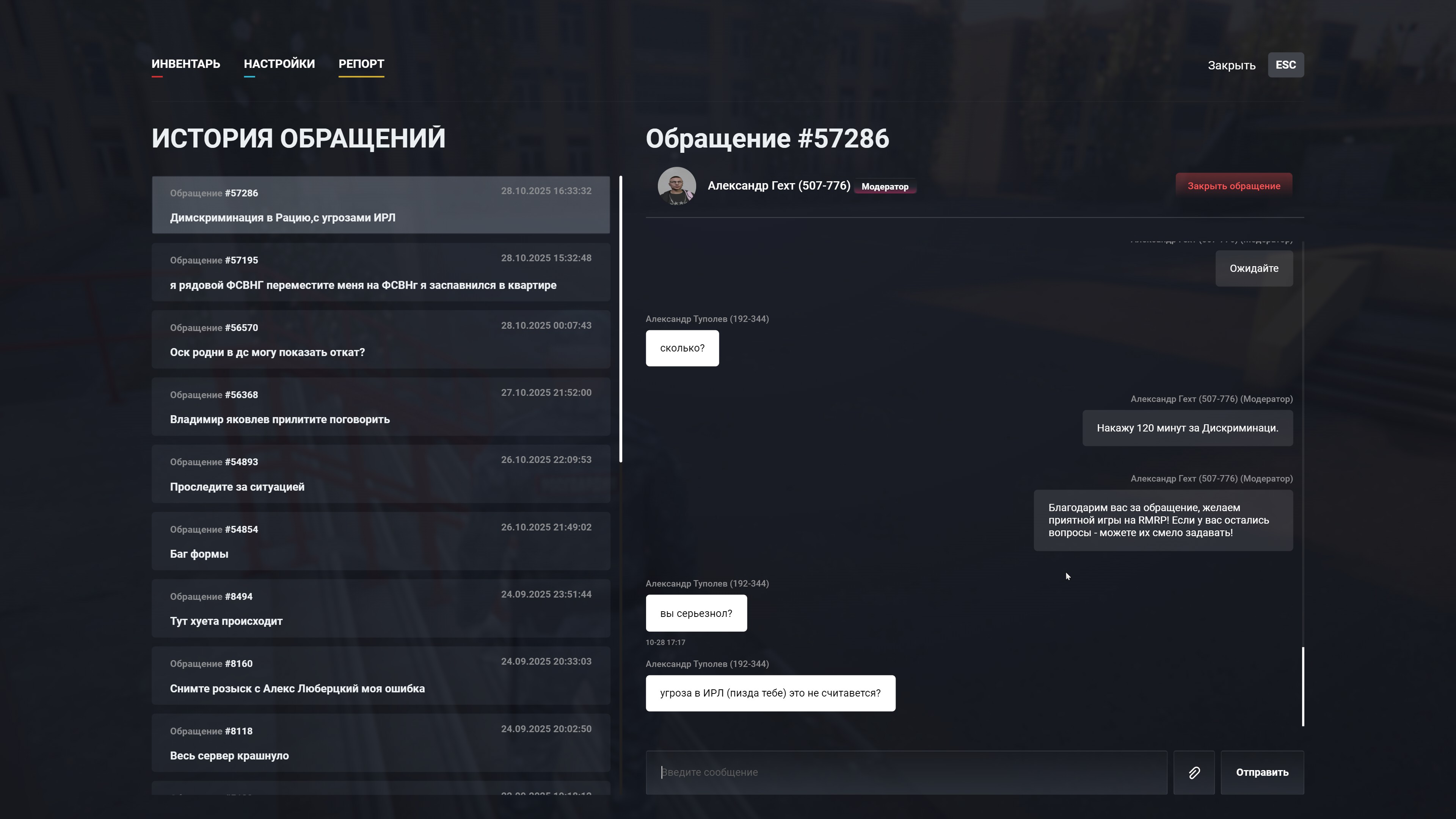Click the paperclip attachment icon

coord(1194,773)
